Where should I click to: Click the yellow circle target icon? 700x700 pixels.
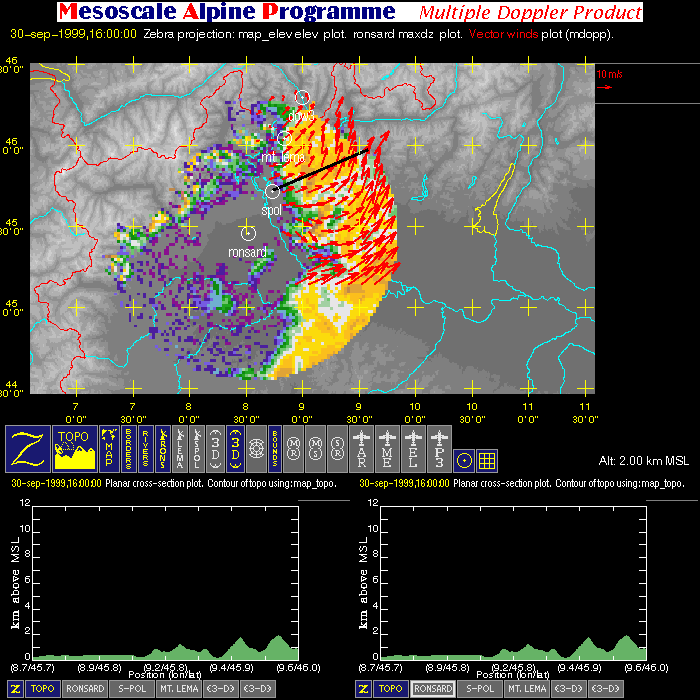[x=464, y=460]
